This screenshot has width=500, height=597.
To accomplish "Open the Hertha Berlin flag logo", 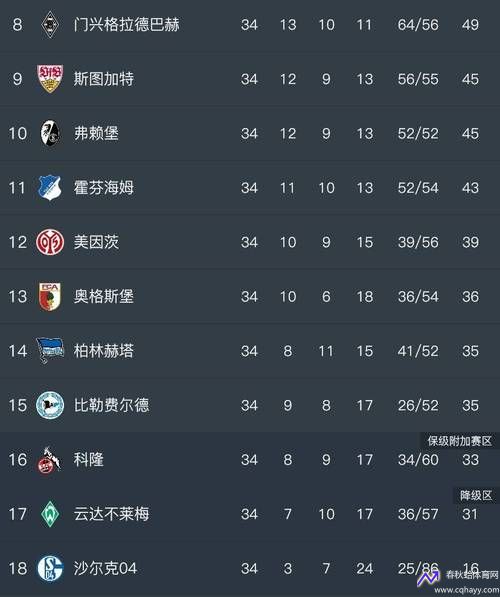I will tap(50, 351).
